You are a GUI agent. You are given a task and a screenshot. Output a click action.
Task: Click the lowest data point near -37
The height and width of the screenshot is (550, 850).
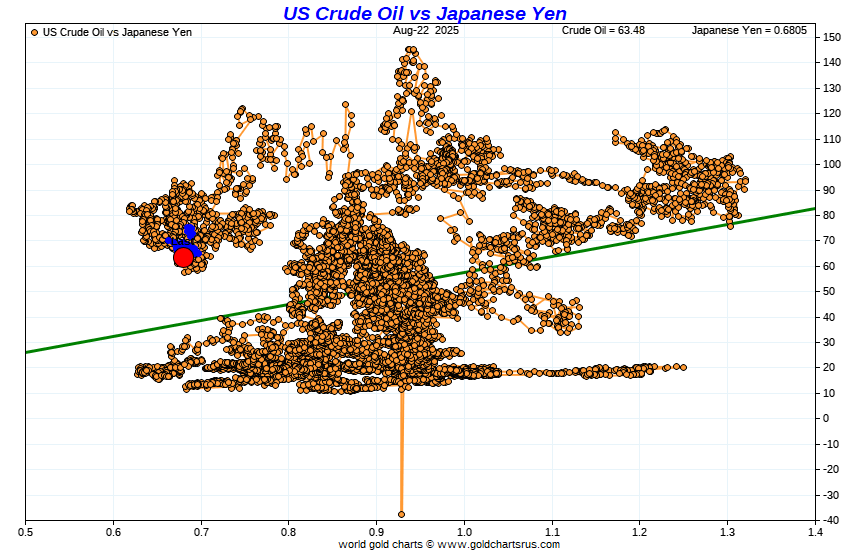pos(402,514)
